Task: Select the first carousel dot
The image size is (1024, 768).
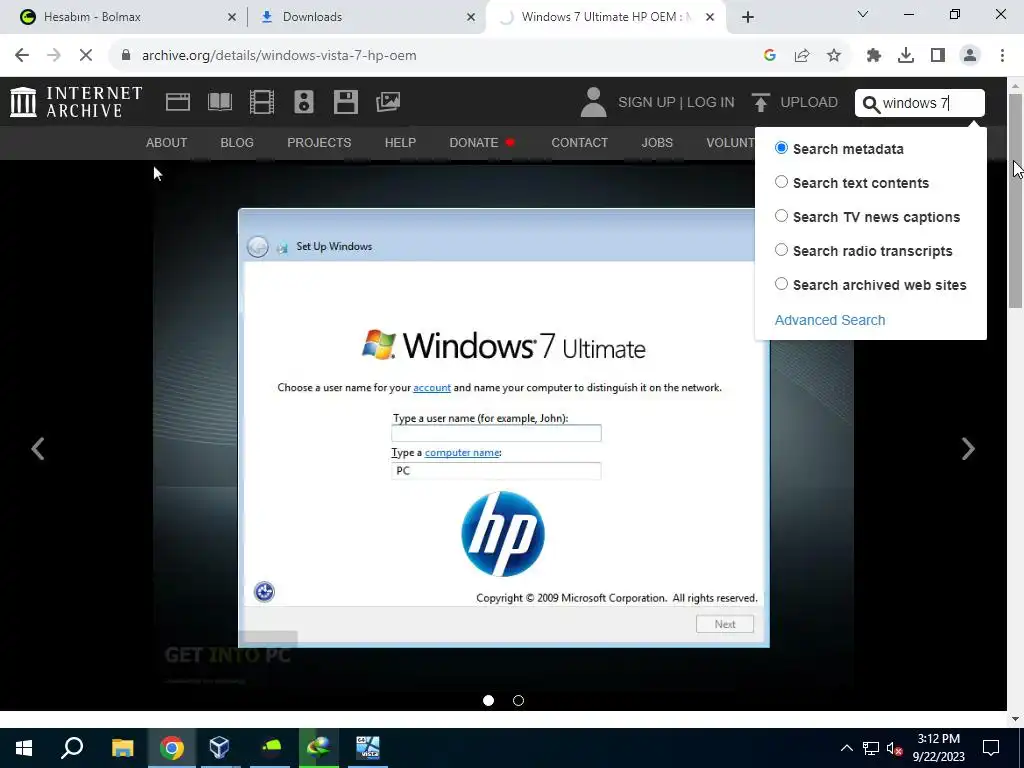Action: pyautogui.click(x=488, y=701)
